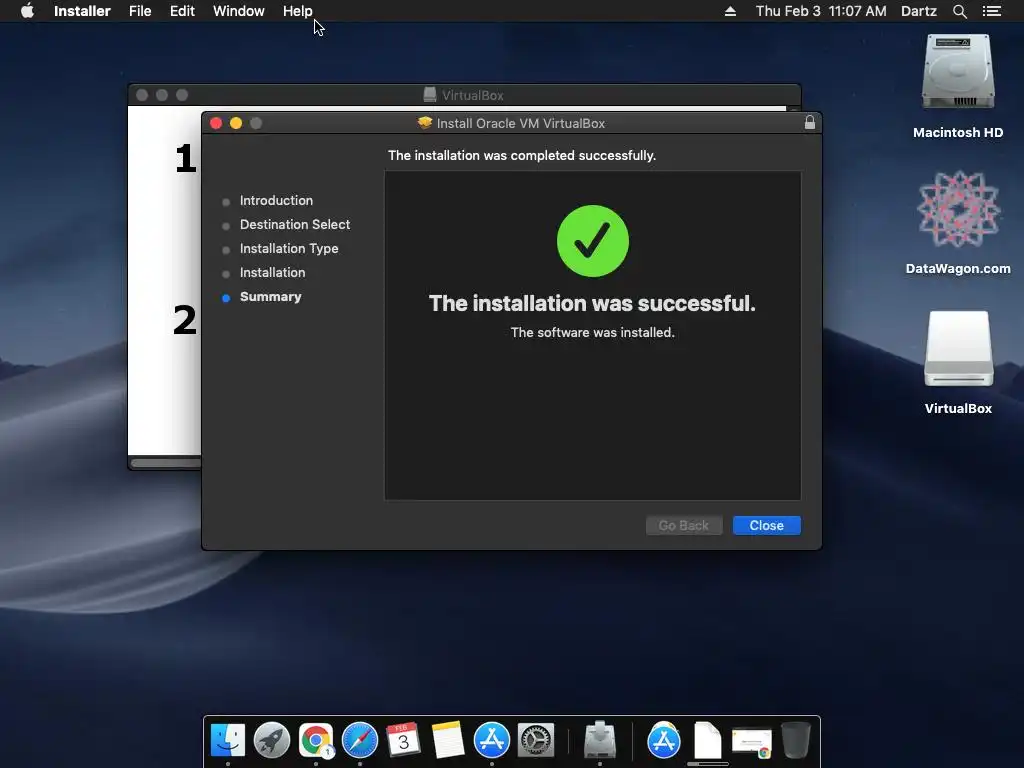Open the DataWagon.com desktop icon
This screenshot has width=1024, height=768.
coord(958,209)
